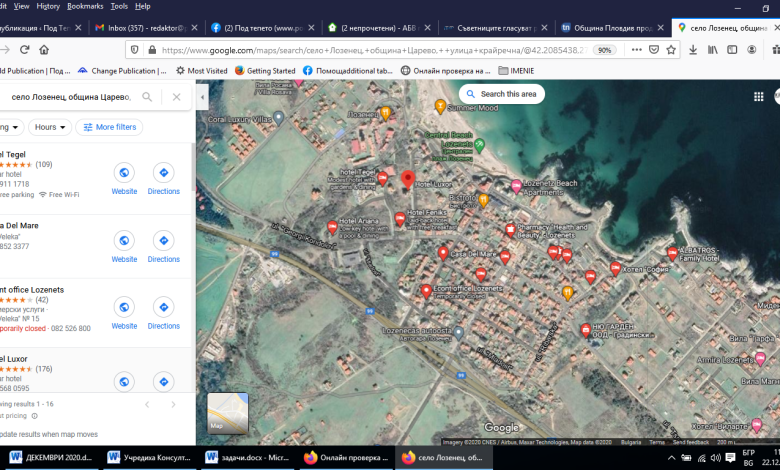Click the 90% zoom indicator
Viewport: 780px width, 470px height.
point(604,50)
